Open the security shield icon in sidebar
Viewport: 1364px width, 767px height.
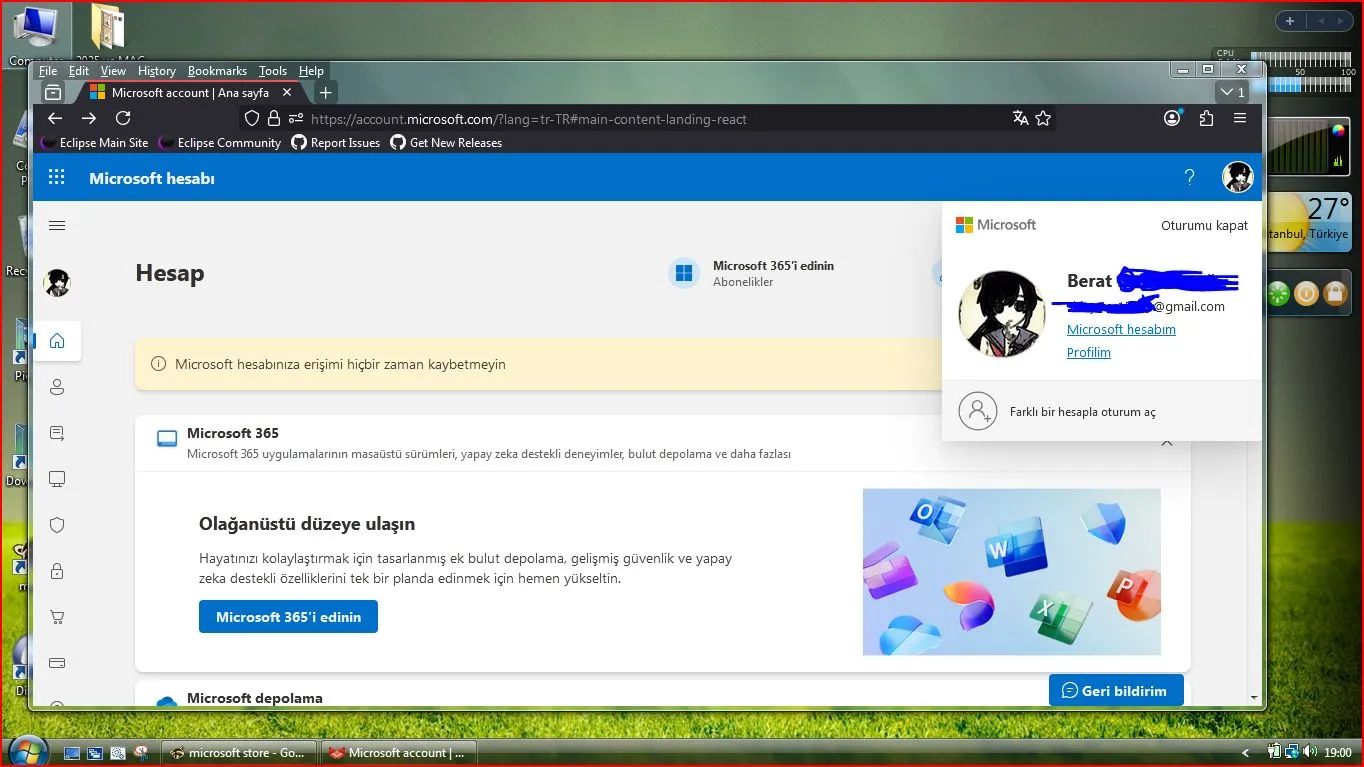click(x=57, y=525)
